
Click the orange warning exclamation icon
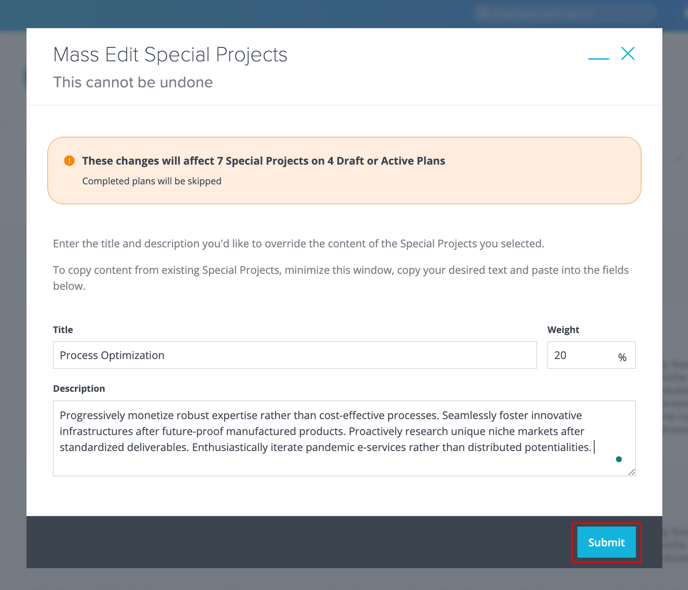(x=69, y=161)
